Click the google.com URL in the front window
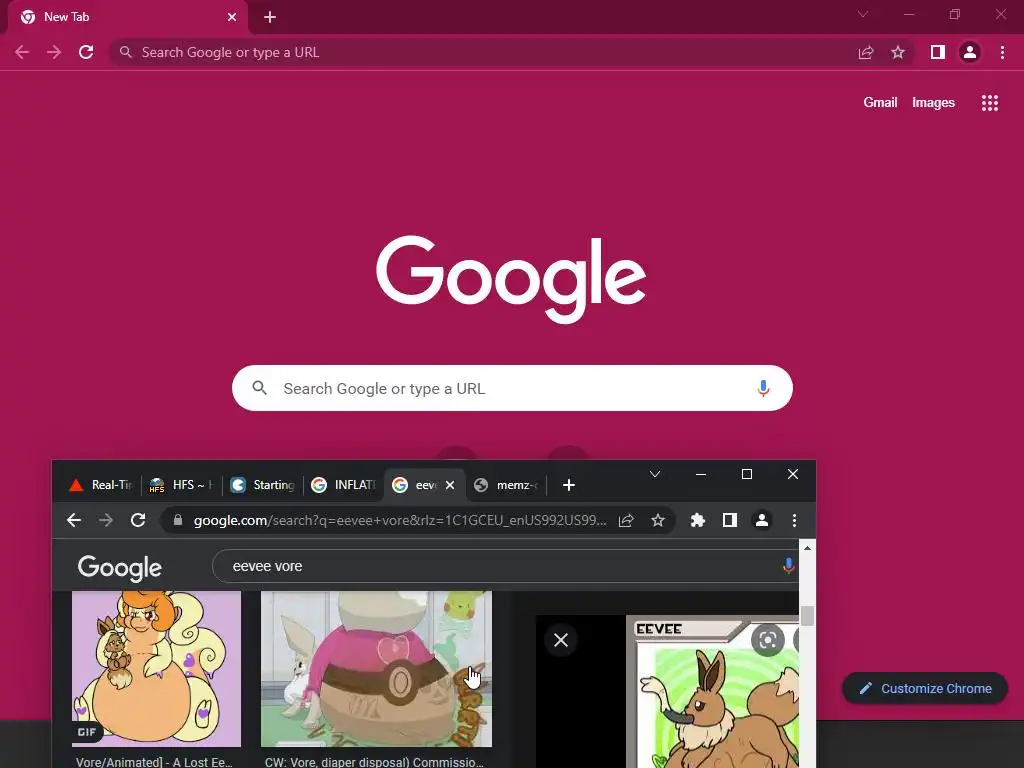1024x768 pixels. (400, 520)
